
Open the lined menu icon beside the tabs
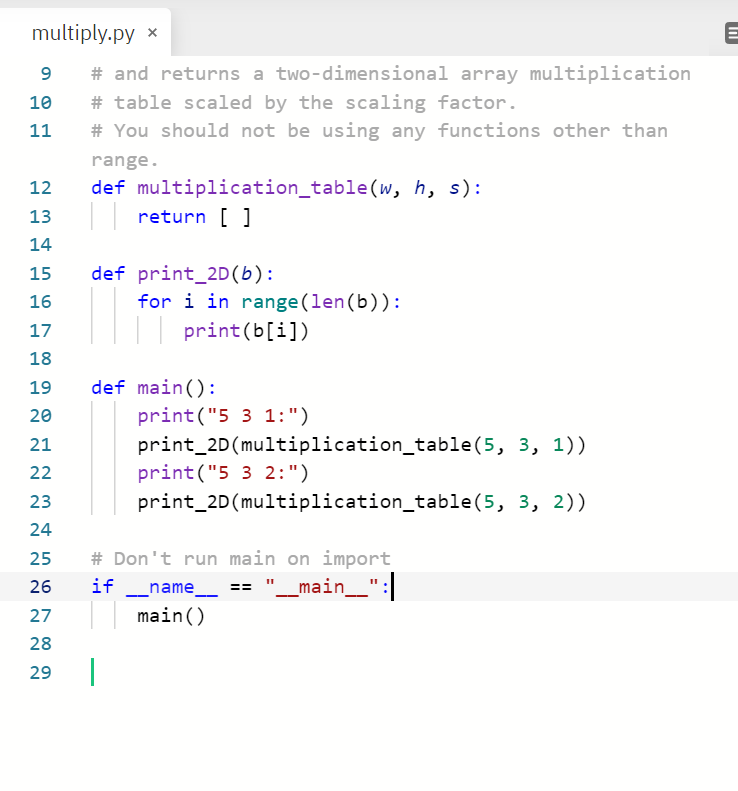tap(731, 33)
